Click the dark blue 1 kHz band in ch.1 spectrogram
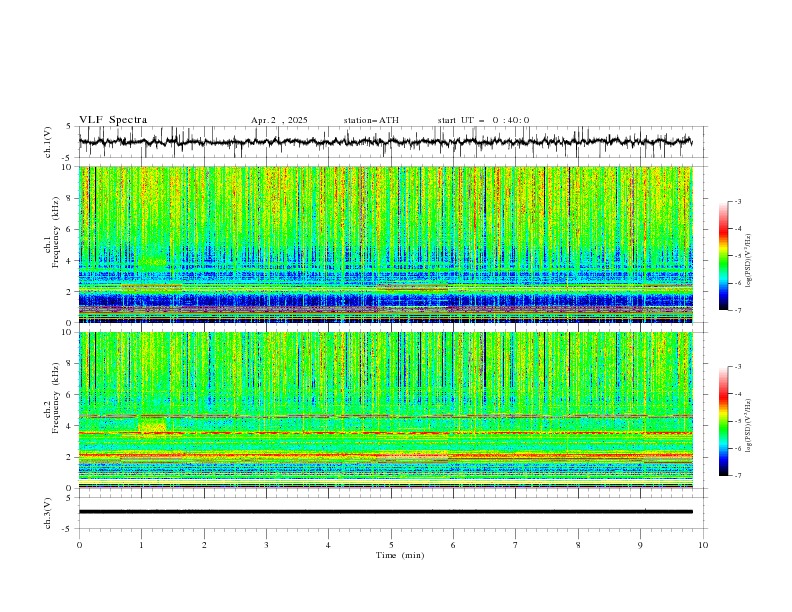Screen dimensions: 792x612 pos(385,301)
